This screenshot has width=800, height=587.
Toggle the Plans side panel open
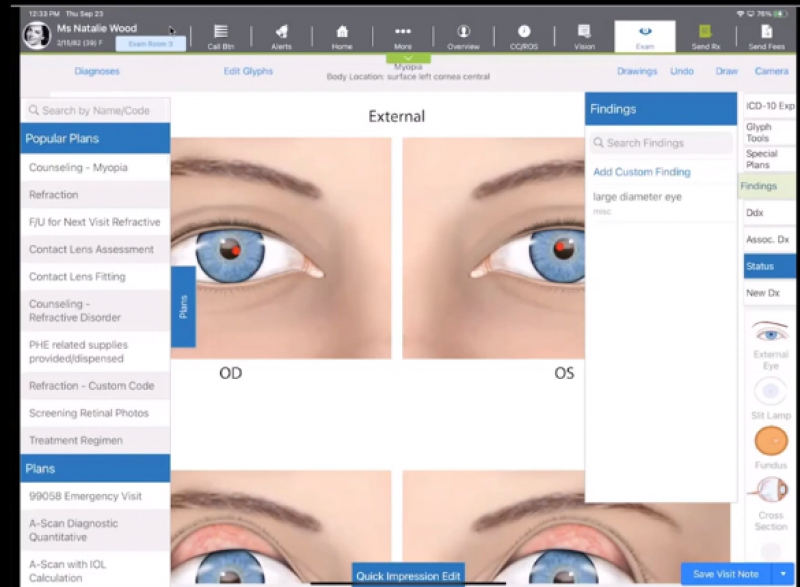[x=184, y=307]
